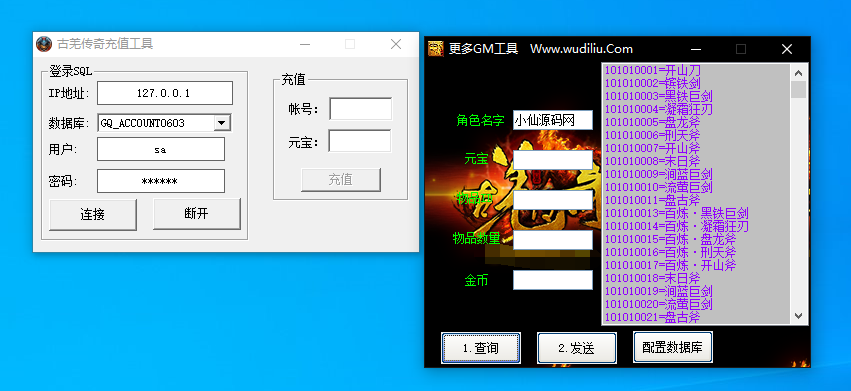This screenshot has height=391, width=851.
Task: Select list row 101010014=百炼·凝霜狂刃
Action: (x=696, y=226)
